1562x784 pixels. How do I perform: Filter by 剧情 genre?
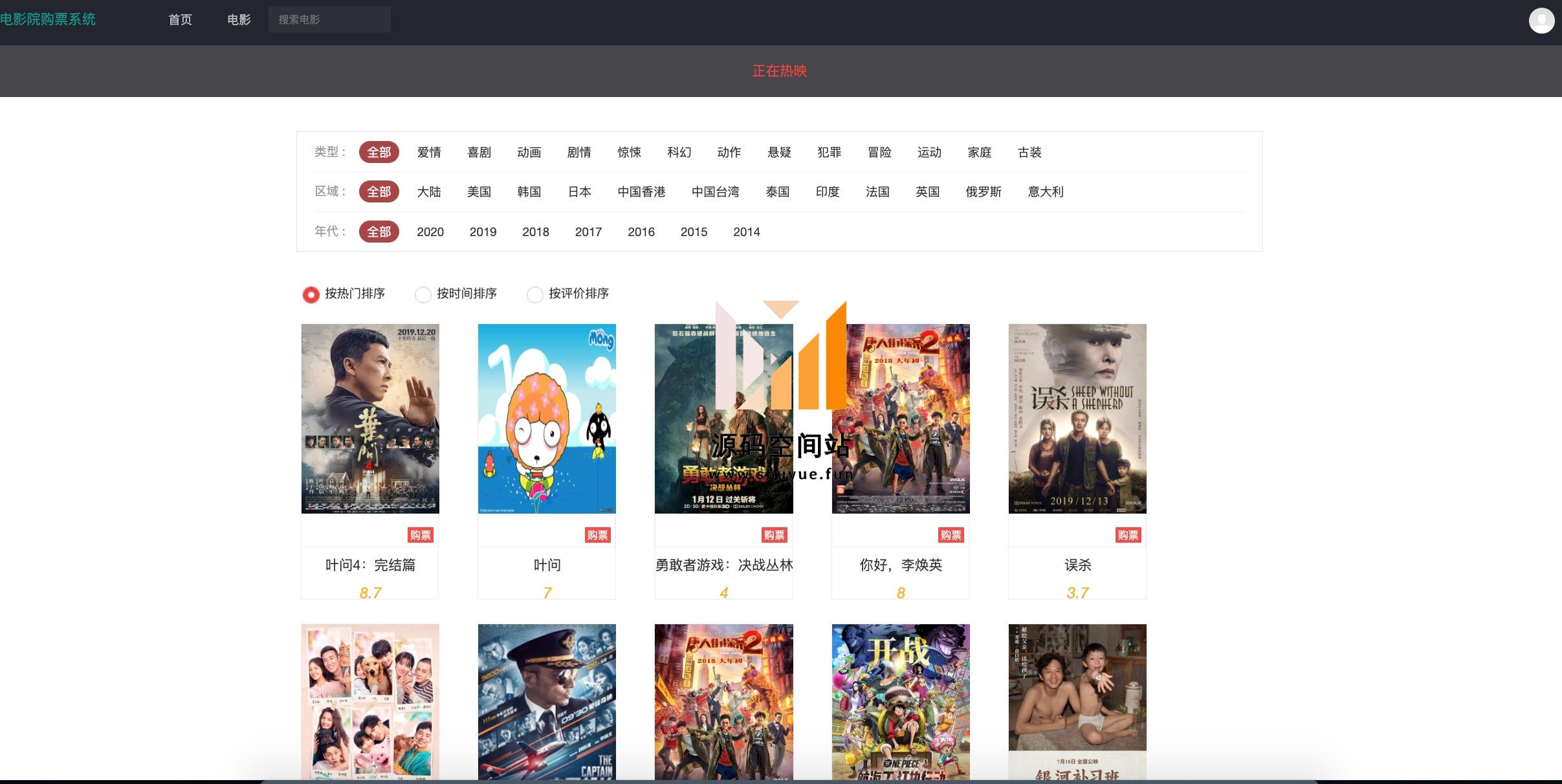[579, 152]
